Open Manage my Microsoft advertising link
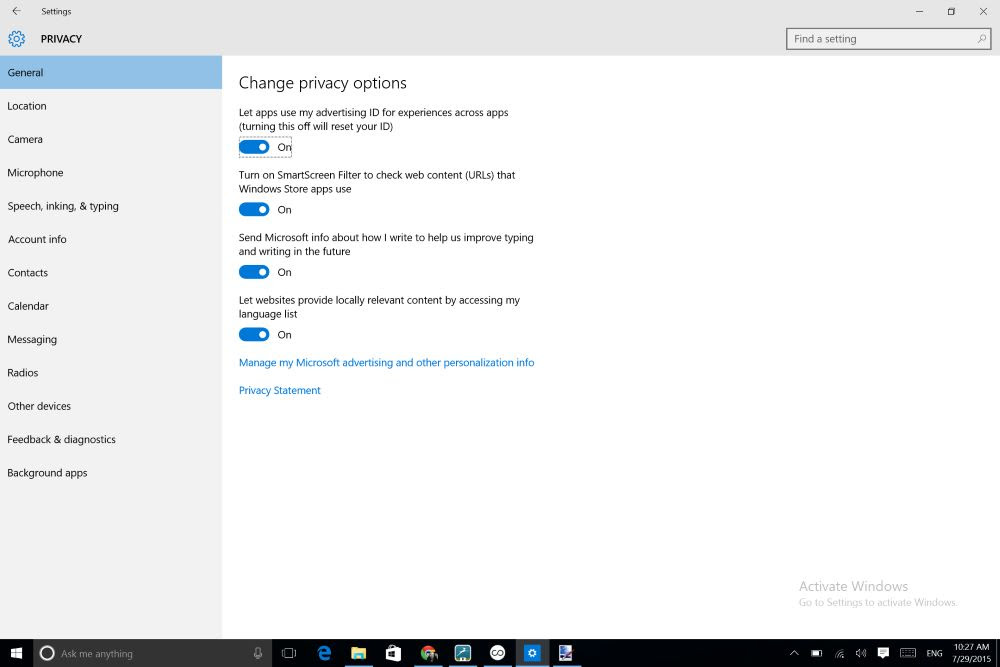Viewport: 1000px width, 667px height. pyautogui.click(x=386, y=362)
